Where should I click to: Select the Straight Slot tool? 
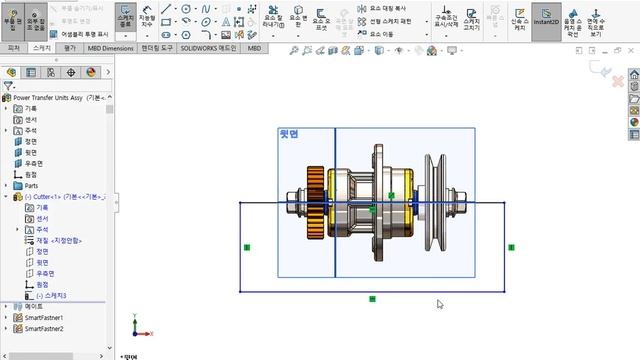pyautogui.click(x=166, y=35)
